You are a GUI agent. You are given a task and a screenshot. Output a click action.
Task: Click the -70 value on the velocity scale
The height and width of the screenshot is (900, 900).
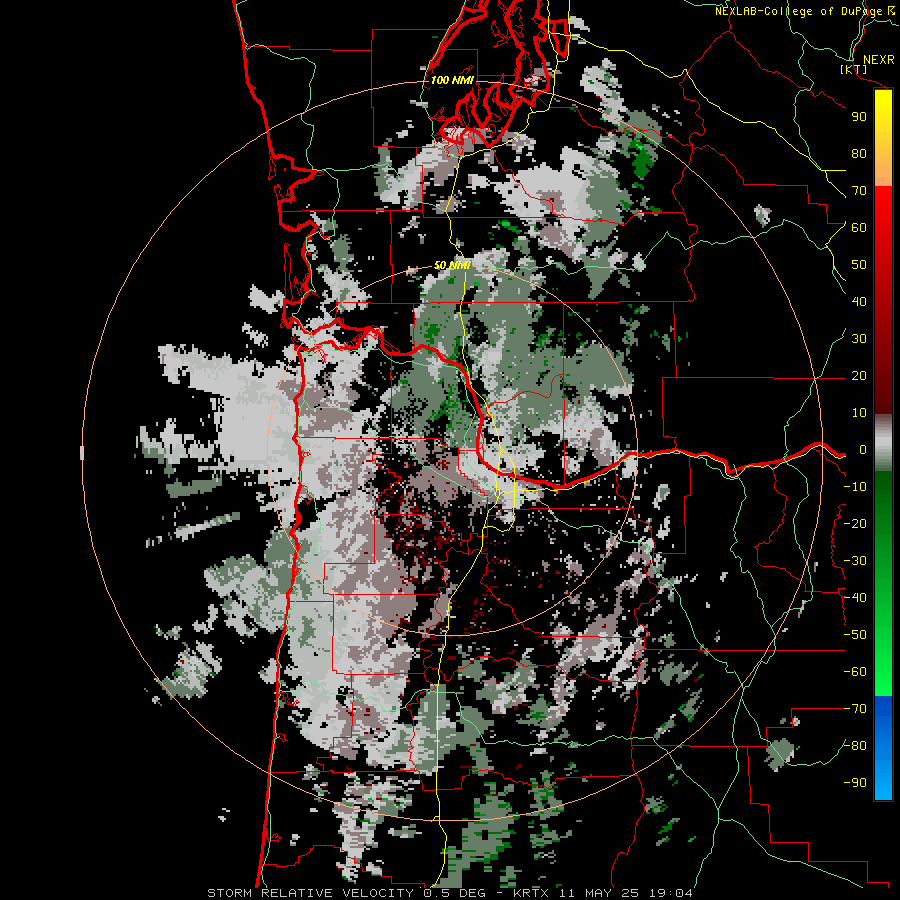pos(855,709)
